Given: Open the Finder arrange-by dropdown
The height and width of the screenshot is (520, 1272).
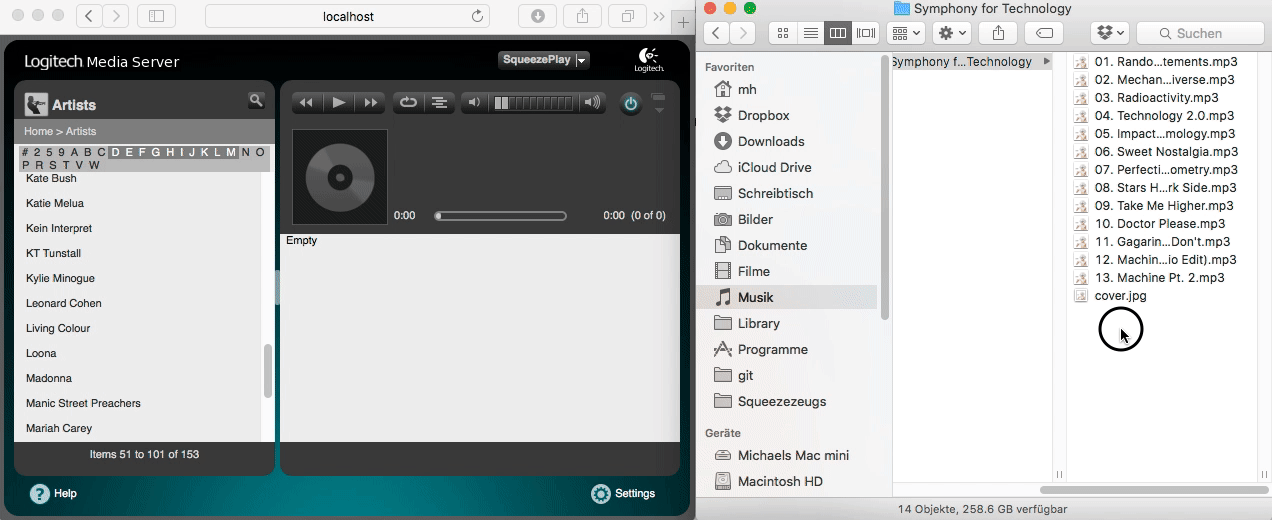Looking at the screenshot, I should point(905,33).
